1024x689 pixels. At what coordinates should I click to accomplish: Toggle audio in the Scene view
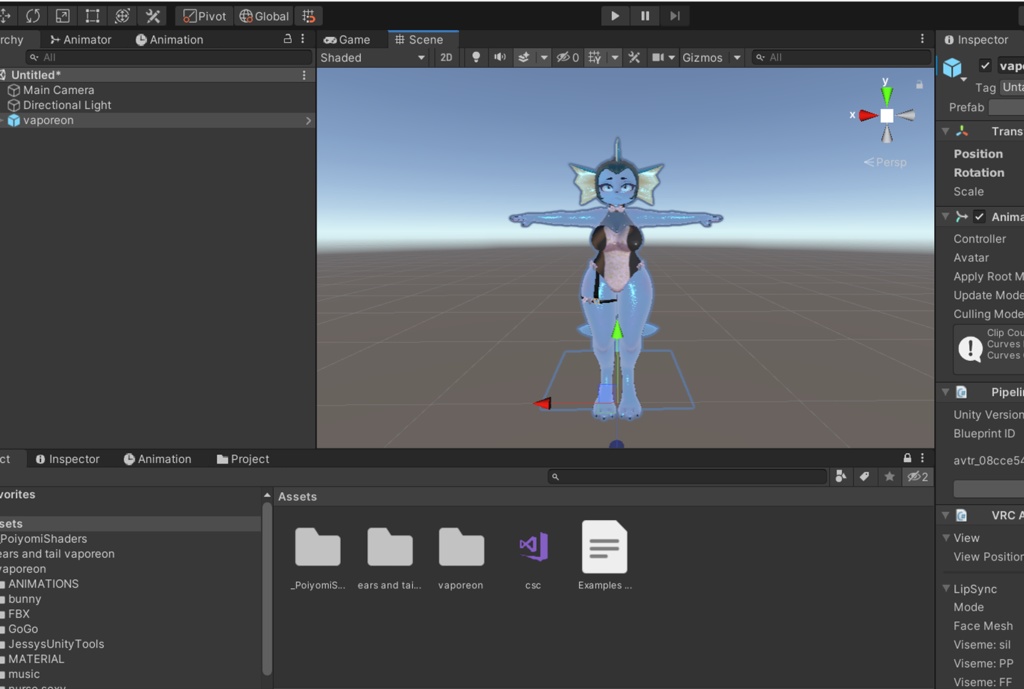pos(501,57)
